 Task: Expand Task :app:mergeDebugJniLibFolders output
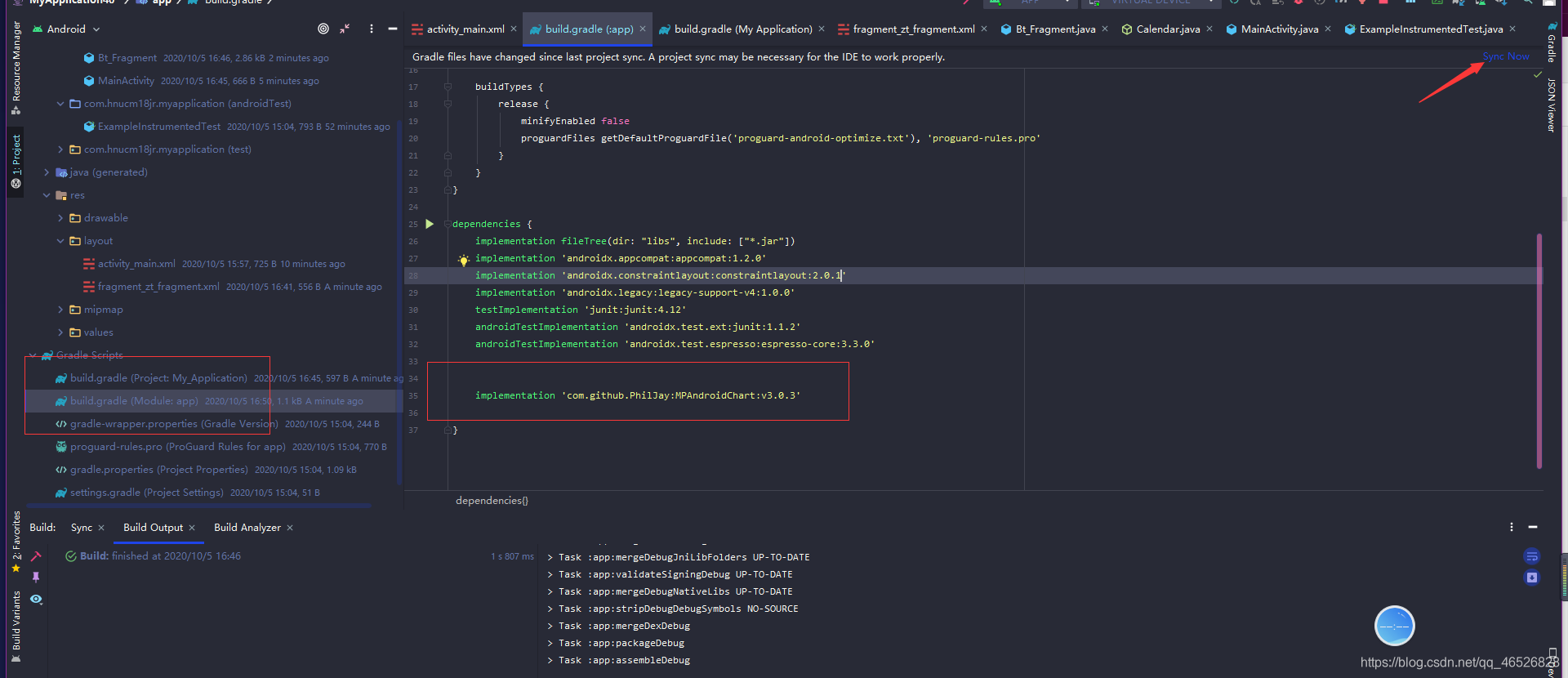pyautogui.click(x=550, y=557)
